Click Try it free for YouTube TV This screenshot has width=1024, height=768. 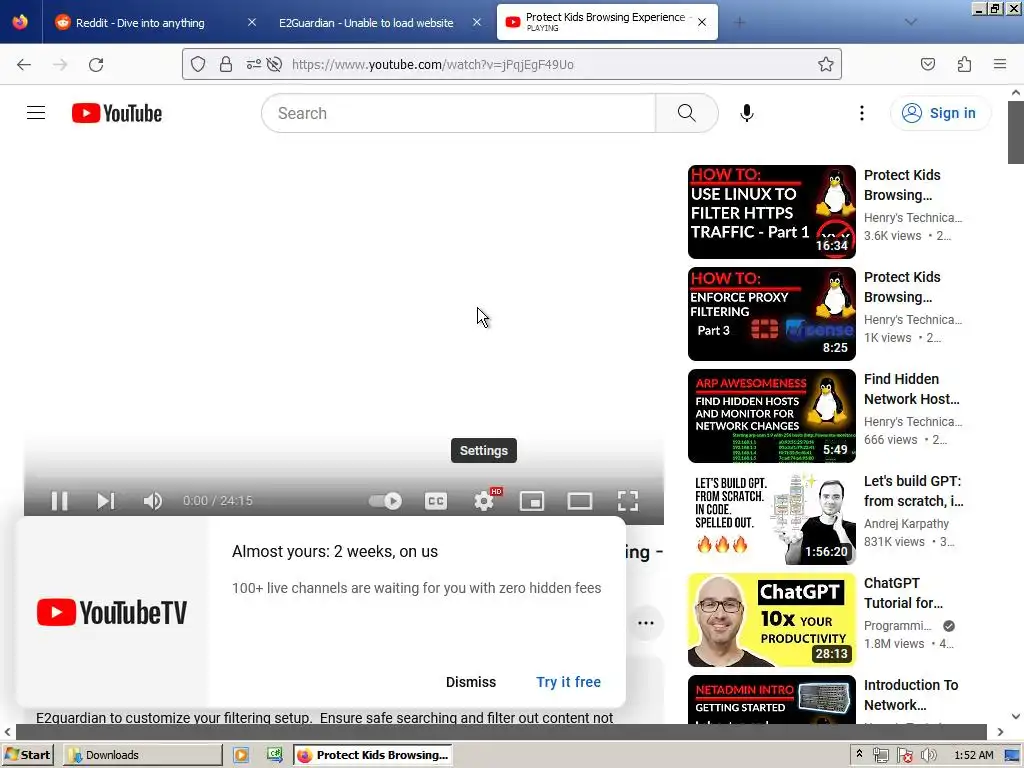point(568,682)
